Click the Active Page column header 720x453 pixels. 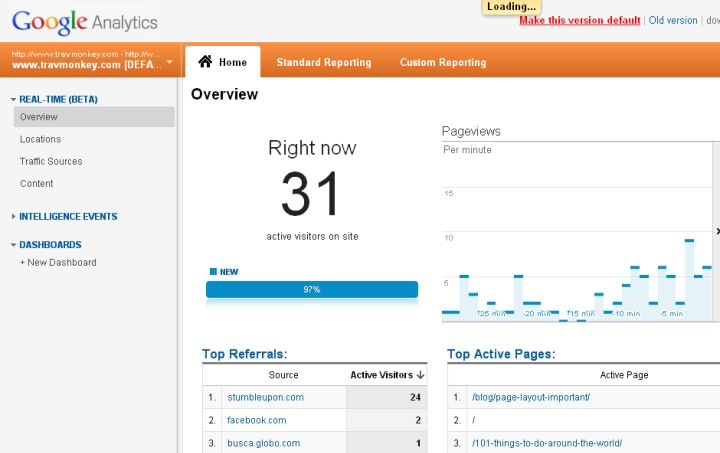624,375
